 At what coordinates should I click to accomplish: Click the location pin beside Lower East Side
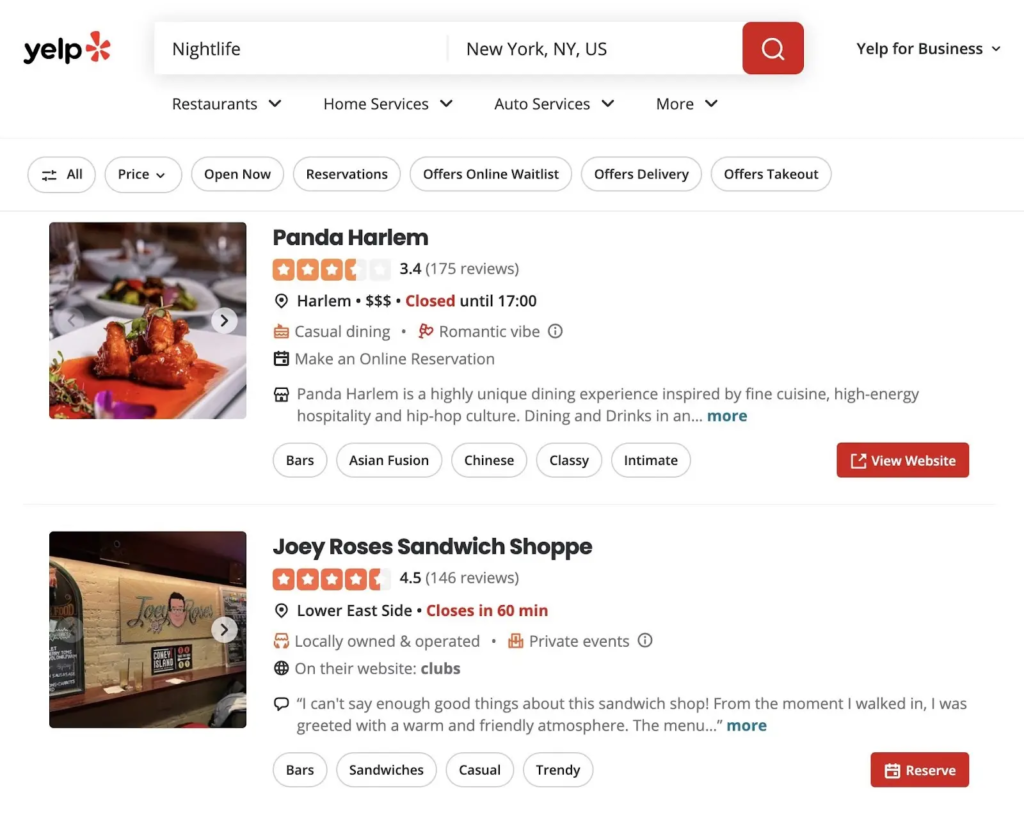pos(281,611)
